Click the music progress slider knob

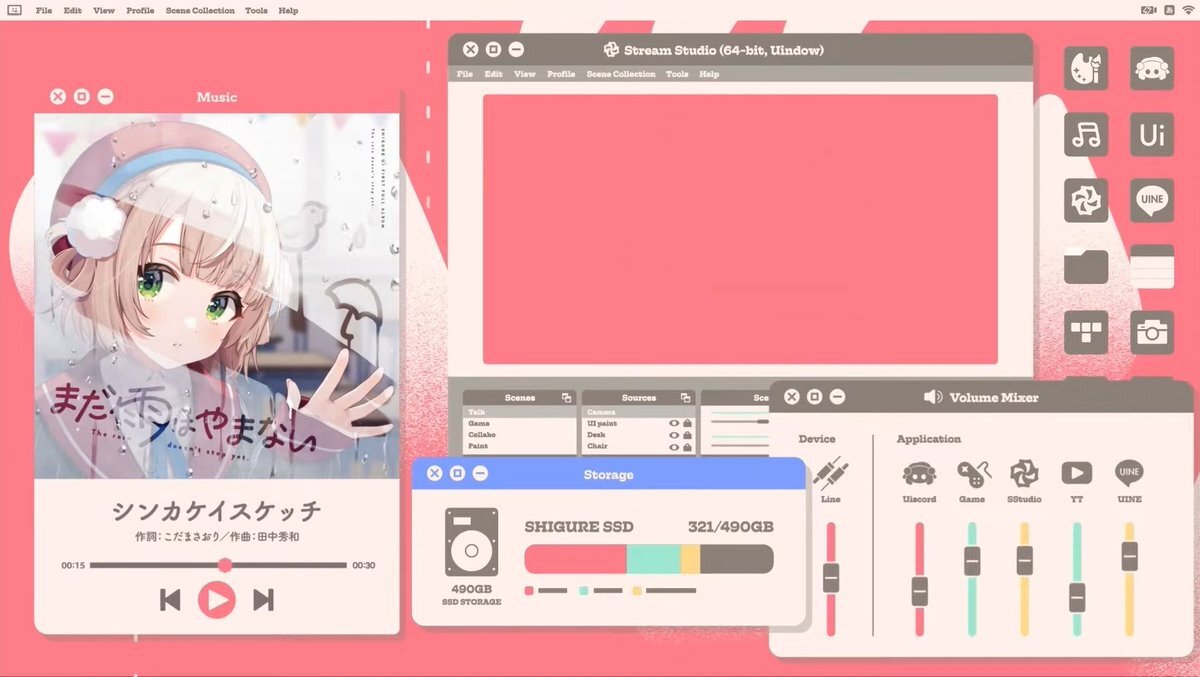(225, 565)
